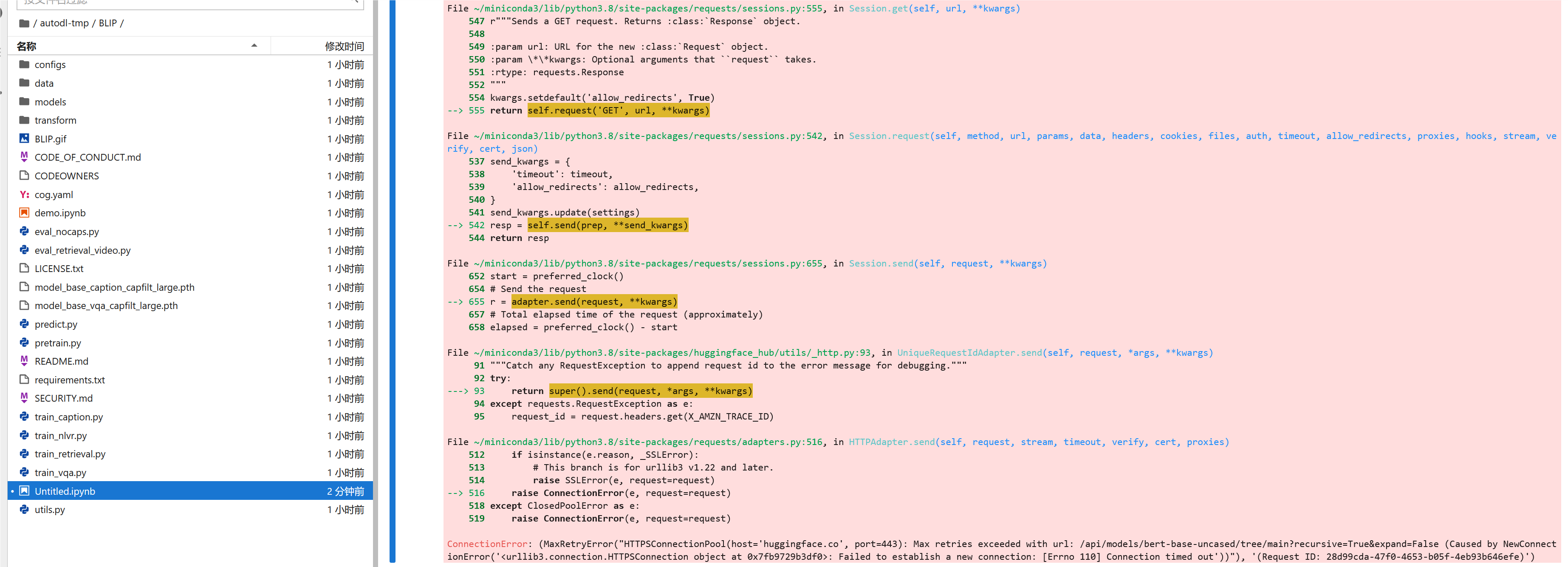The image size is (1568, 567).
Task: Click the configs folder icon
Action: point(24,65)
